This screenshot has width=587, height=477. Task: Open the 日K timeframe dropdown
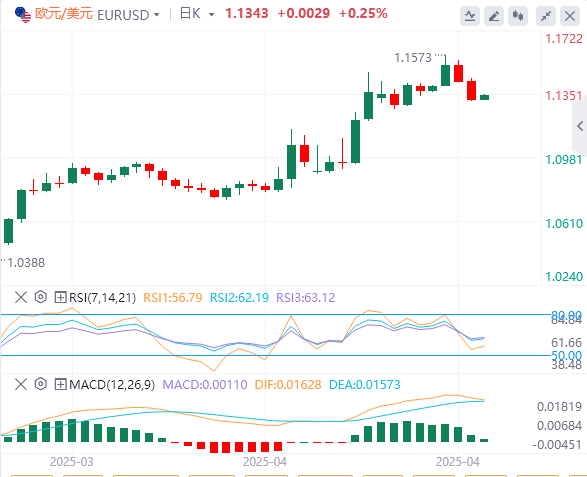pos(212,15)
